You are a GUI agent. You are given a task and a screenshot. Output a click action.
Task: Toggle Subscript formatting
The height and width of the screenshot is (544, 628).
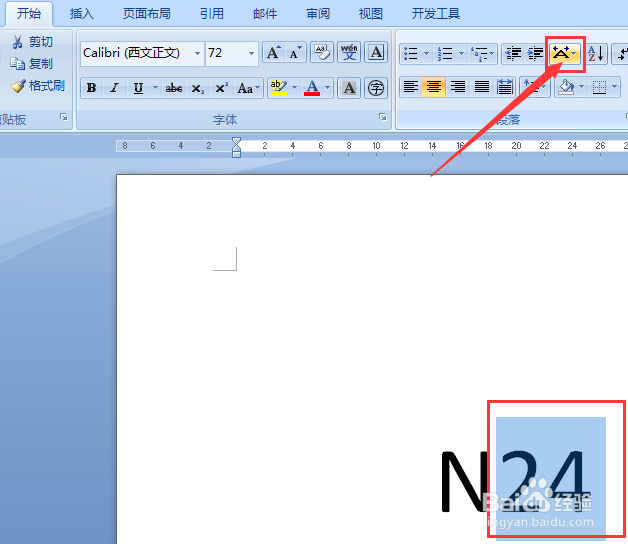(197, 88)
